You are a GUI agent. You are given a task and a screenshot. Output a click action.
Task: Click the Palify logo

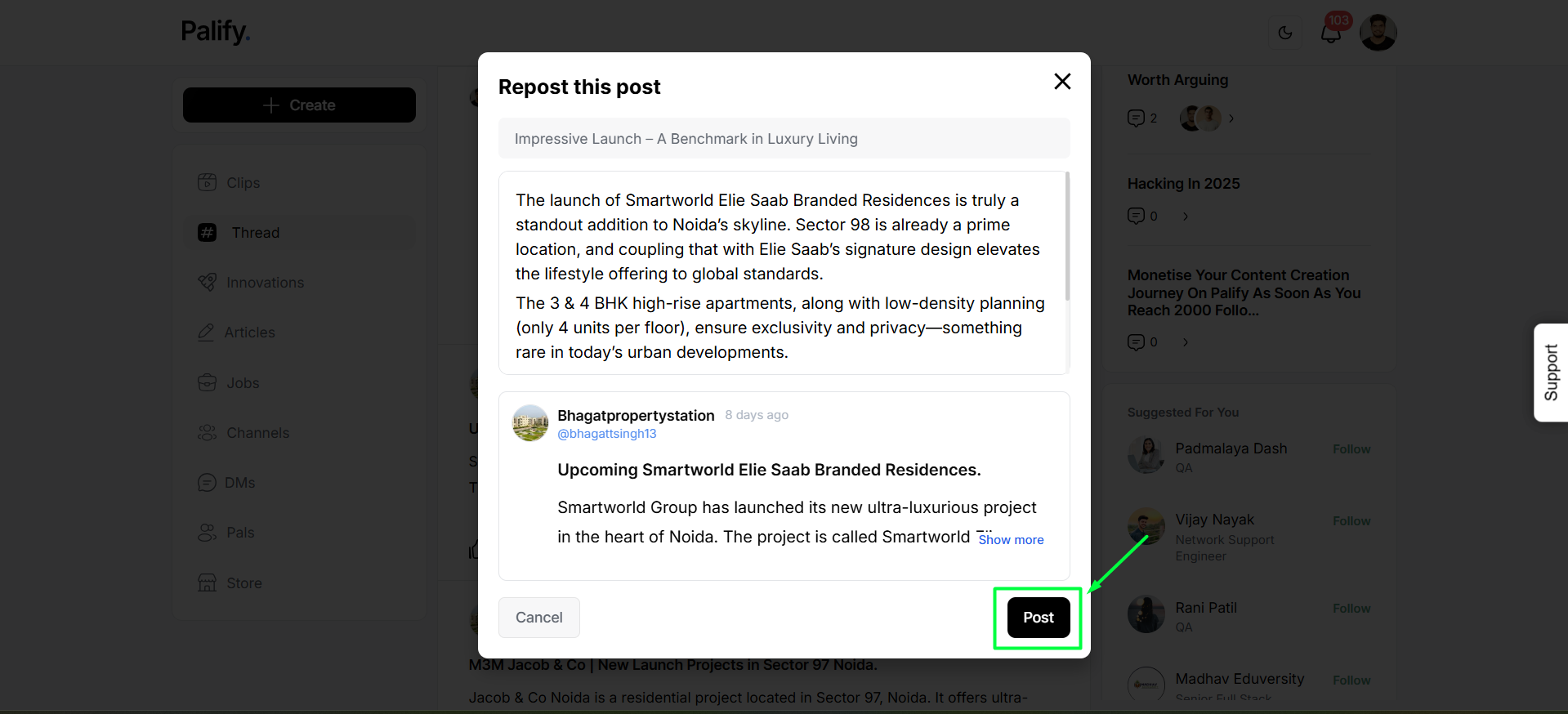pos(215,32)
